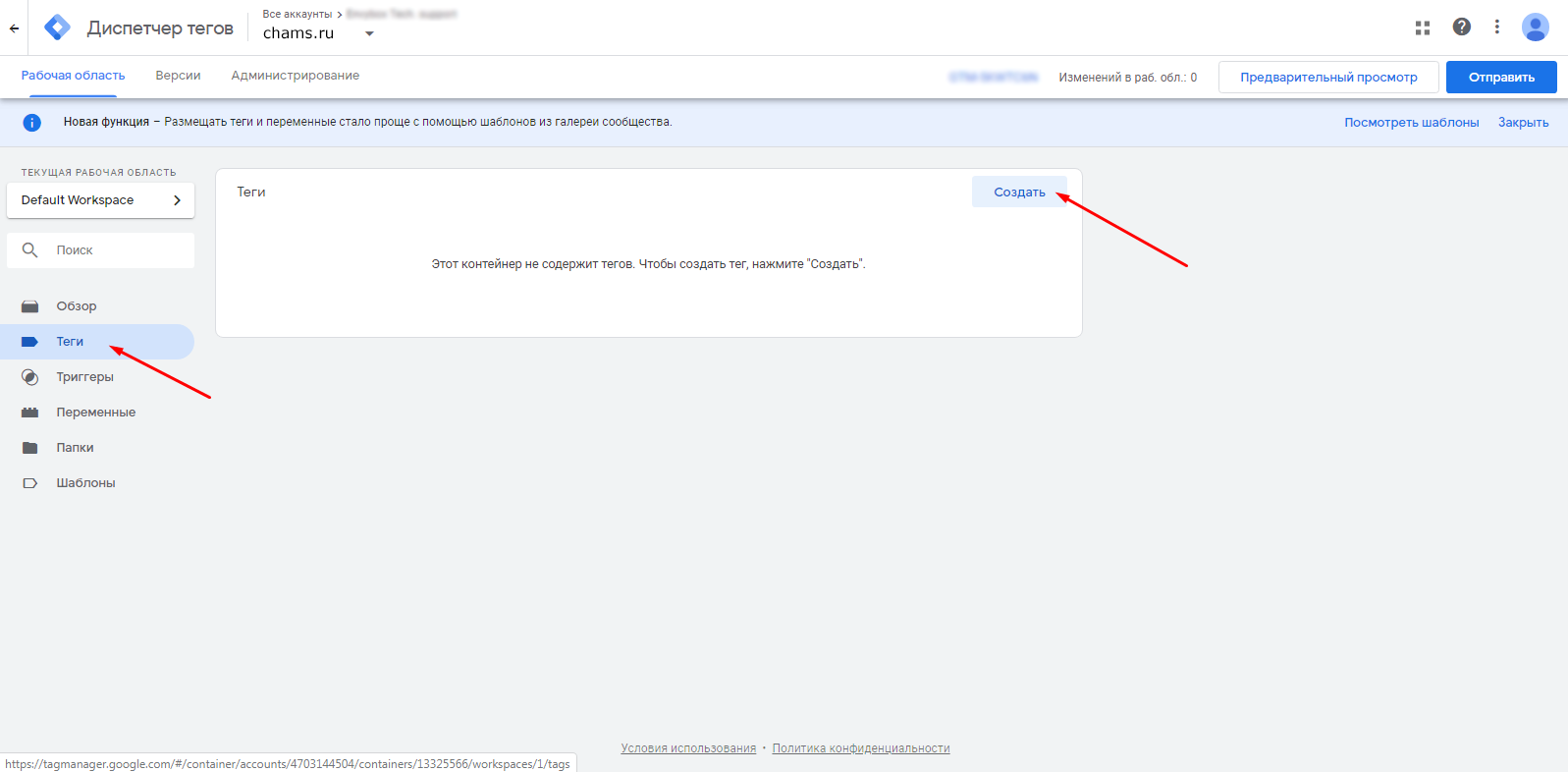Open Переменные in the sidebar
The width and height of the screenshot is (1568, 772).
pos(95,413)
